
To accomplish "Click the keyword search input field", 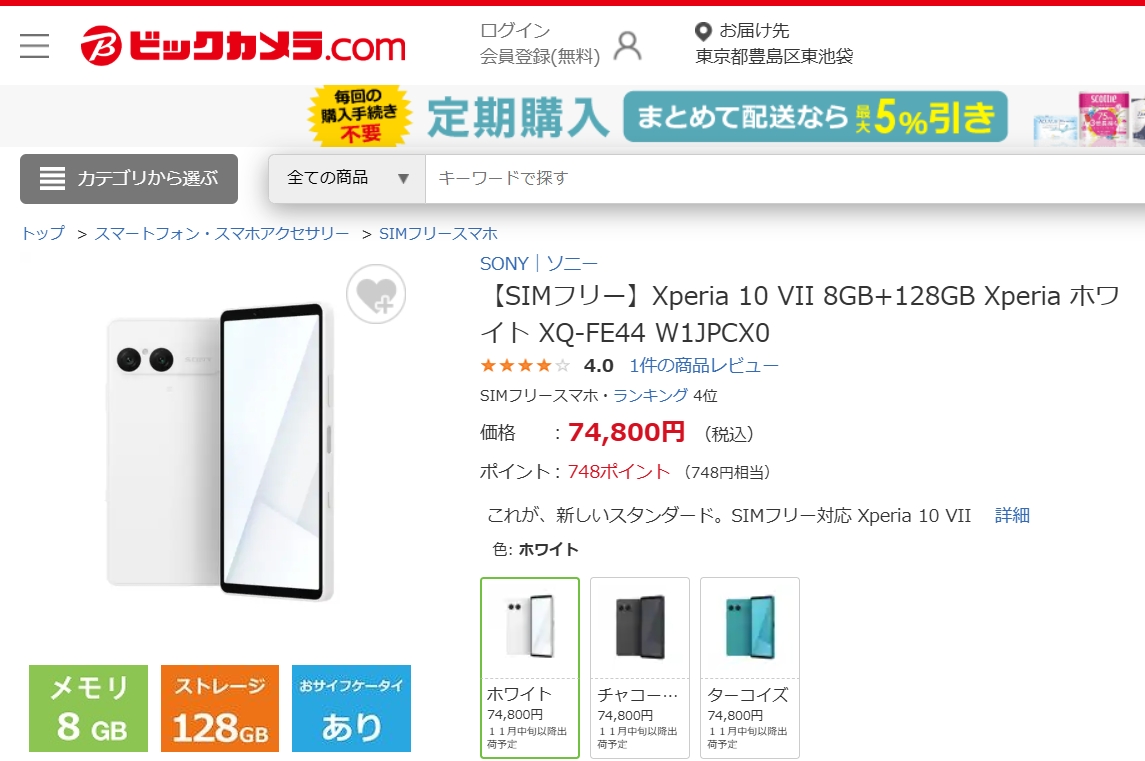I will coord(785,178).
